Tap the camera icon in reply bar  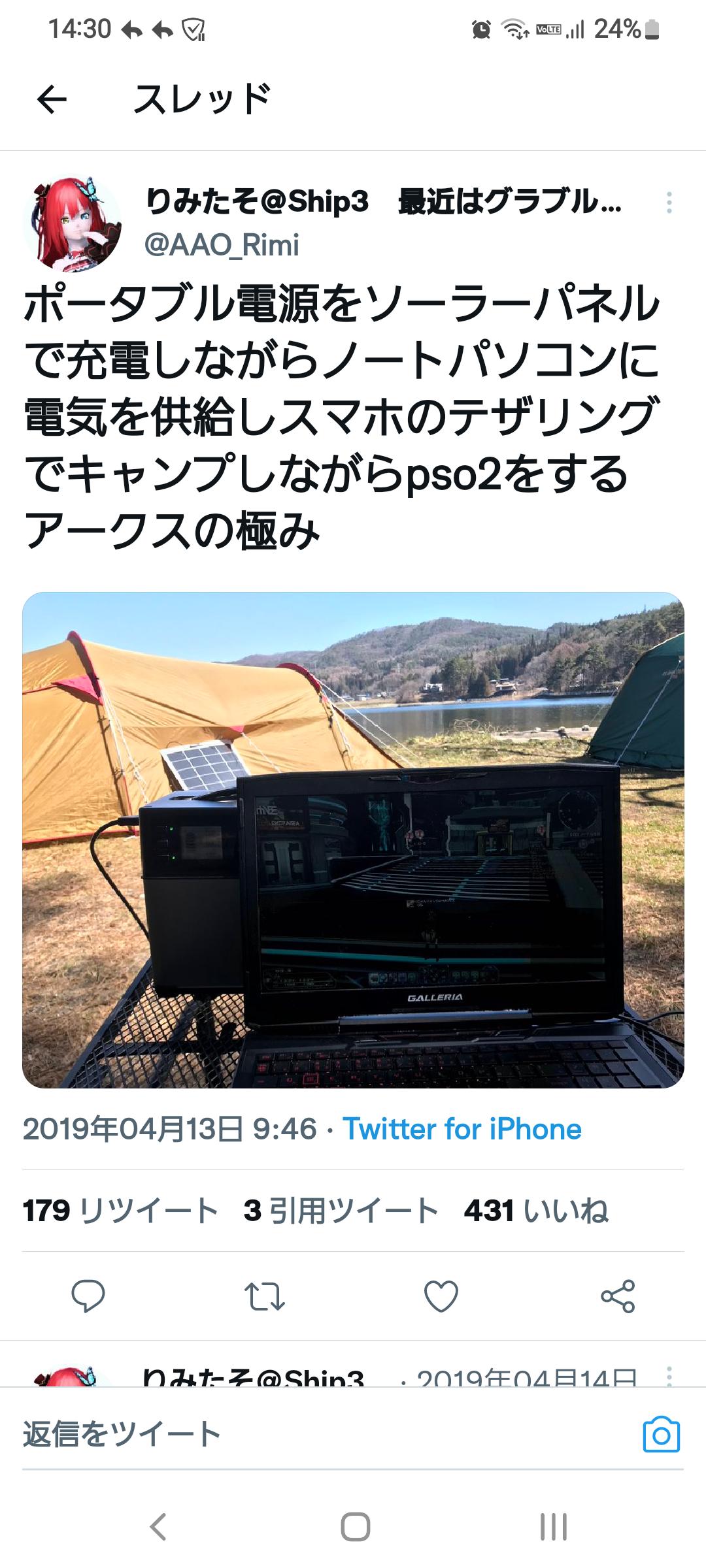662,1435
